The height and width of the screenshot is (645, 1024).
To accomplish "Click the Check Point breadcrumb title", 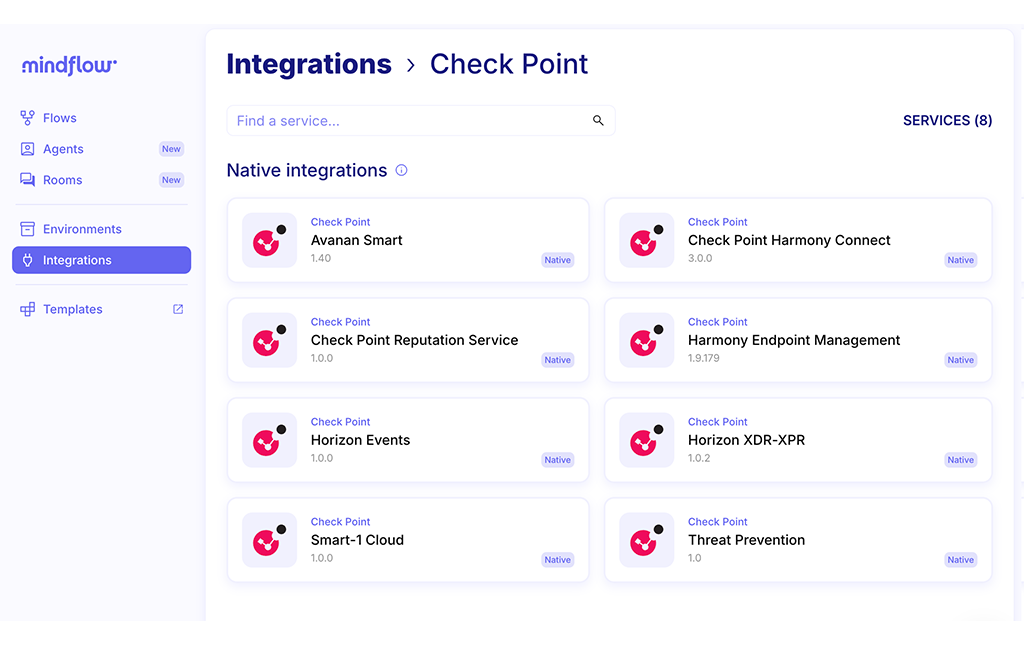I will [x=509, y=64].
